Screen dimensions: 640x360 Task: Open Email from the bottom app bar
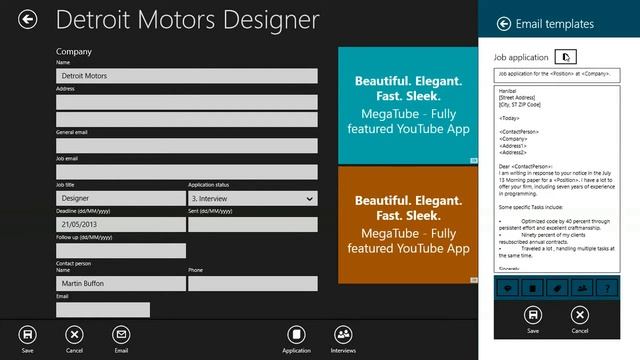coord(121,335)
